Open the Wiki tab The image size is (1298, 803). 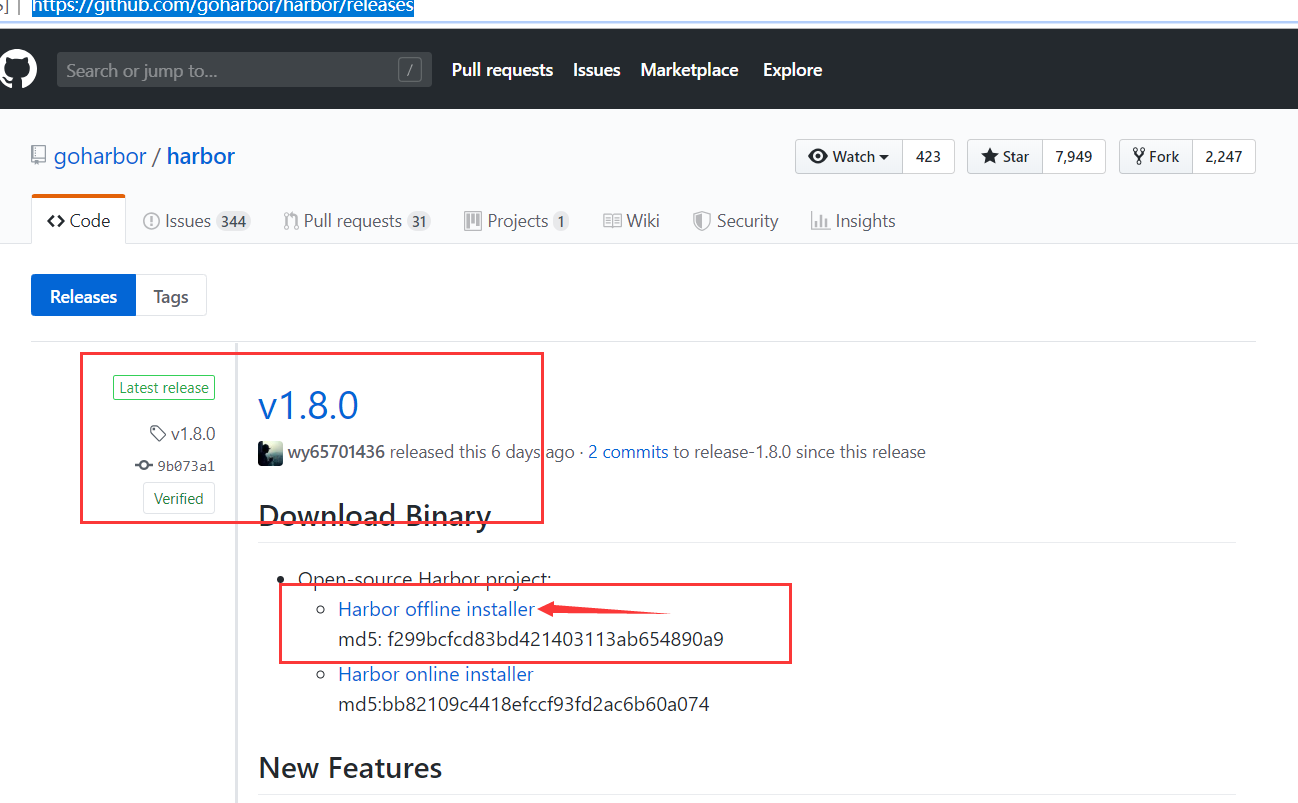(631, 221)
